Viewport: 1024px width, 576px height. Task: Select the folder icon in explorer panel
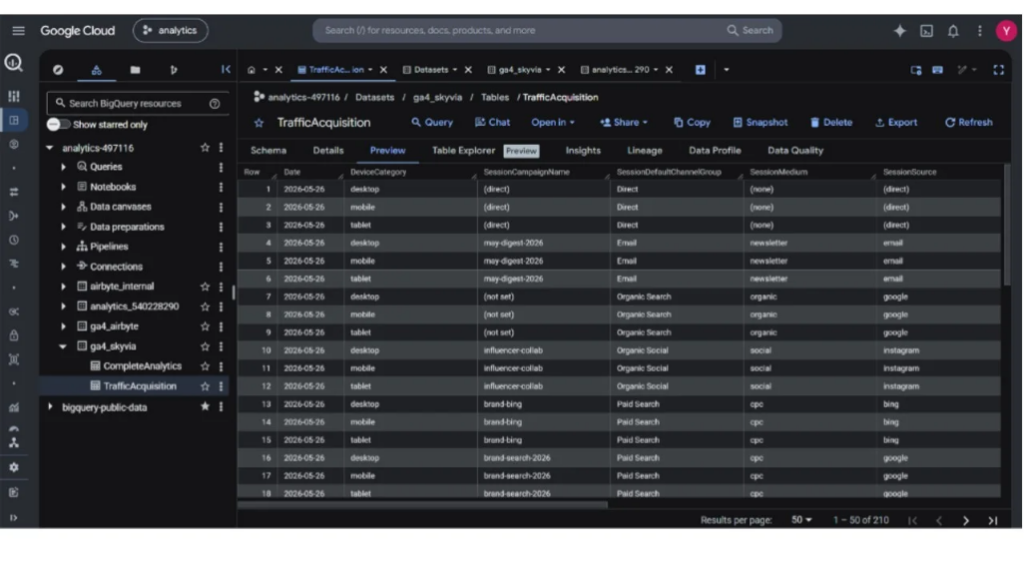(135, 69)
